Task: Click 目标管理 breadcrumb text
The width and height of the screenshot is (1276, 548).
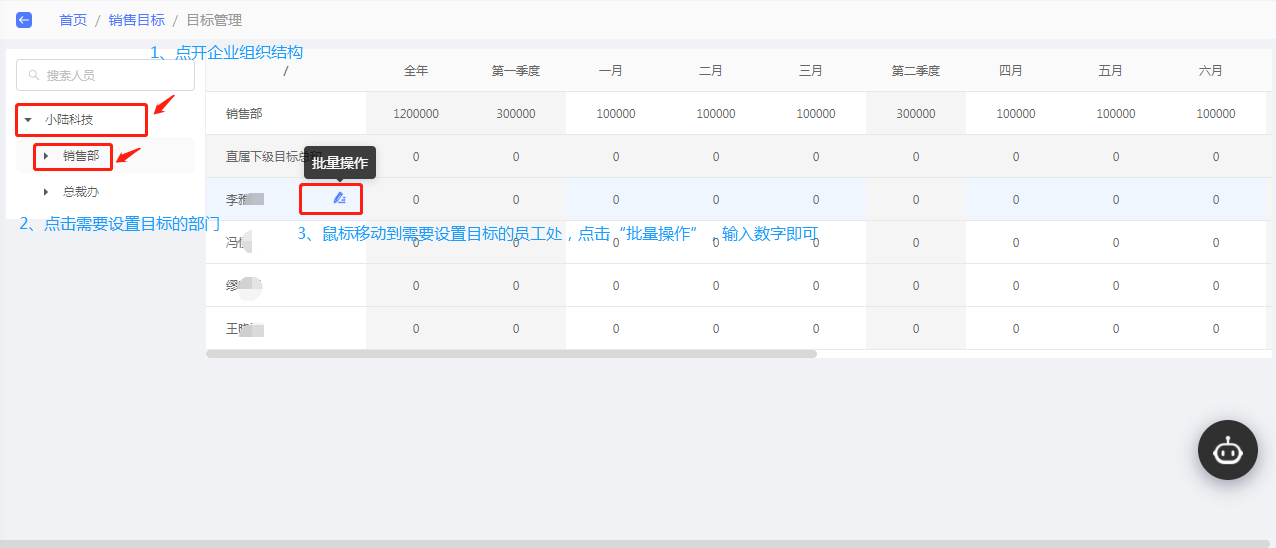Action: [214, 20]
